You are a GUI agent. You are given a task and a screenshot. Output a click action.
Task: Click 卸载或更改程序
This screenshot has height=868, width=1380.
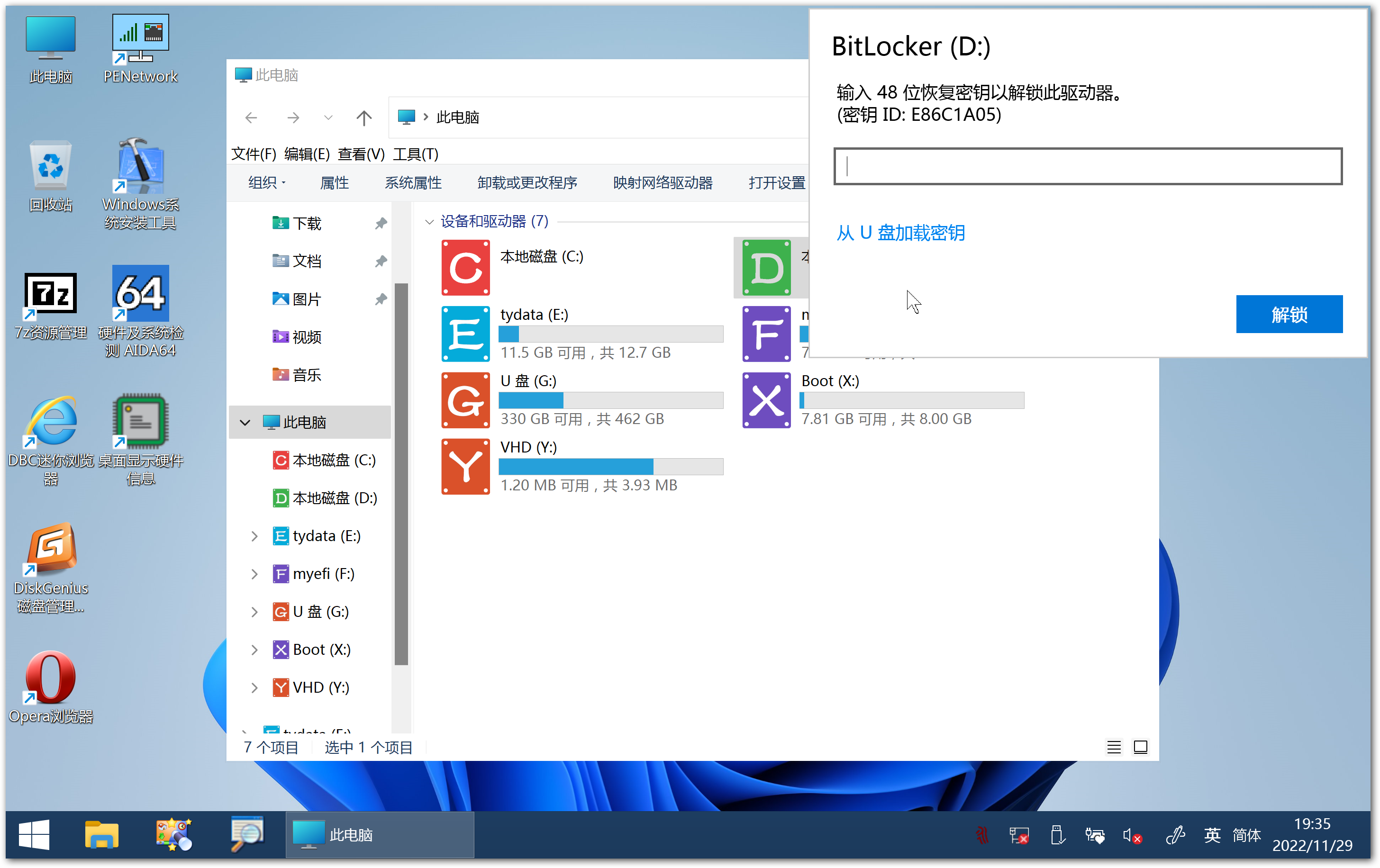(527, 183)
